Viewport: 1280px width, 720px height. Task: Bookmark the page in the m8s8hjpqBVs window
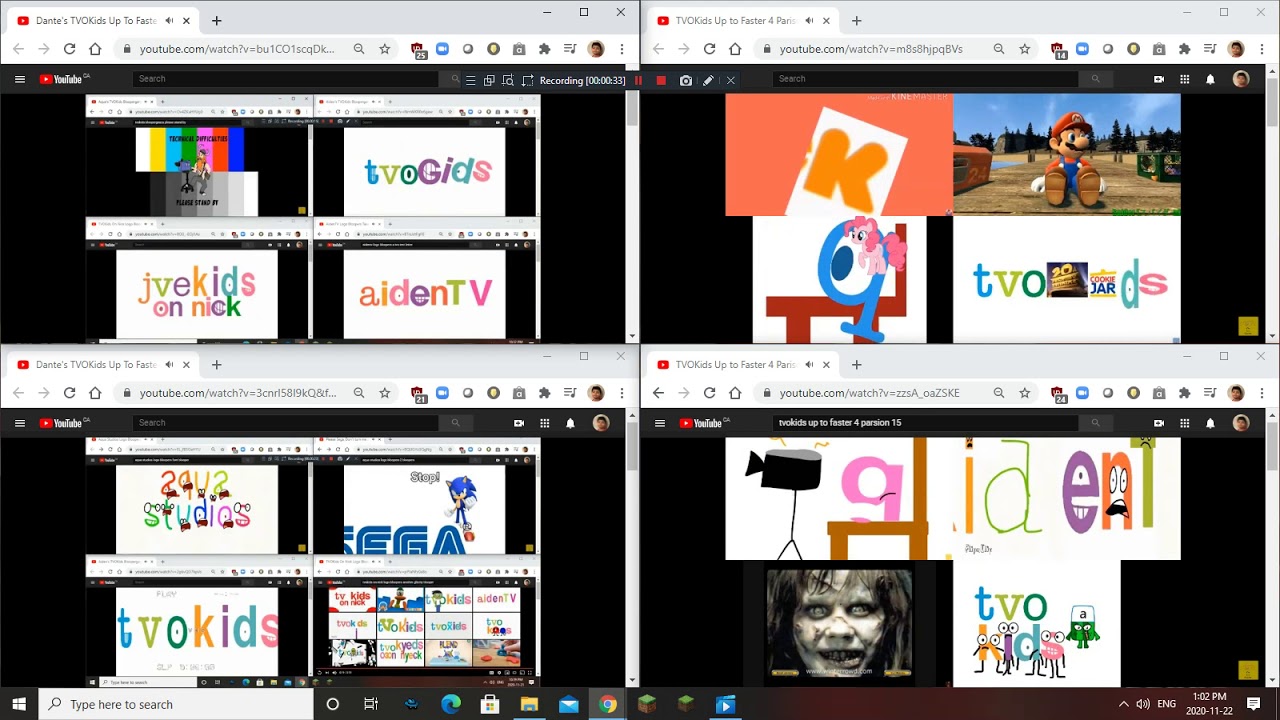click(x=1024, y=49)
